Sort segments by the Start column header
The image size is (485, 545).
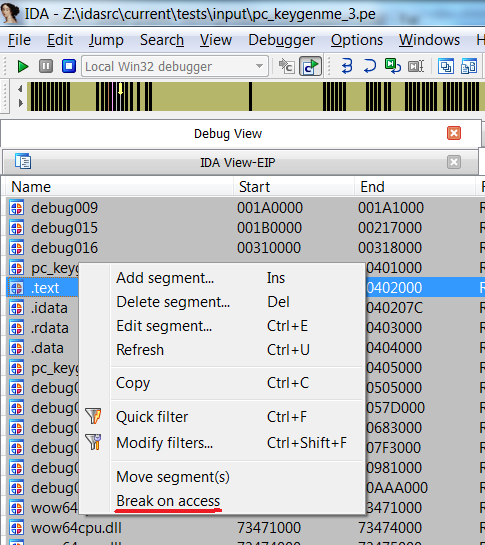(x=254, y=187)
